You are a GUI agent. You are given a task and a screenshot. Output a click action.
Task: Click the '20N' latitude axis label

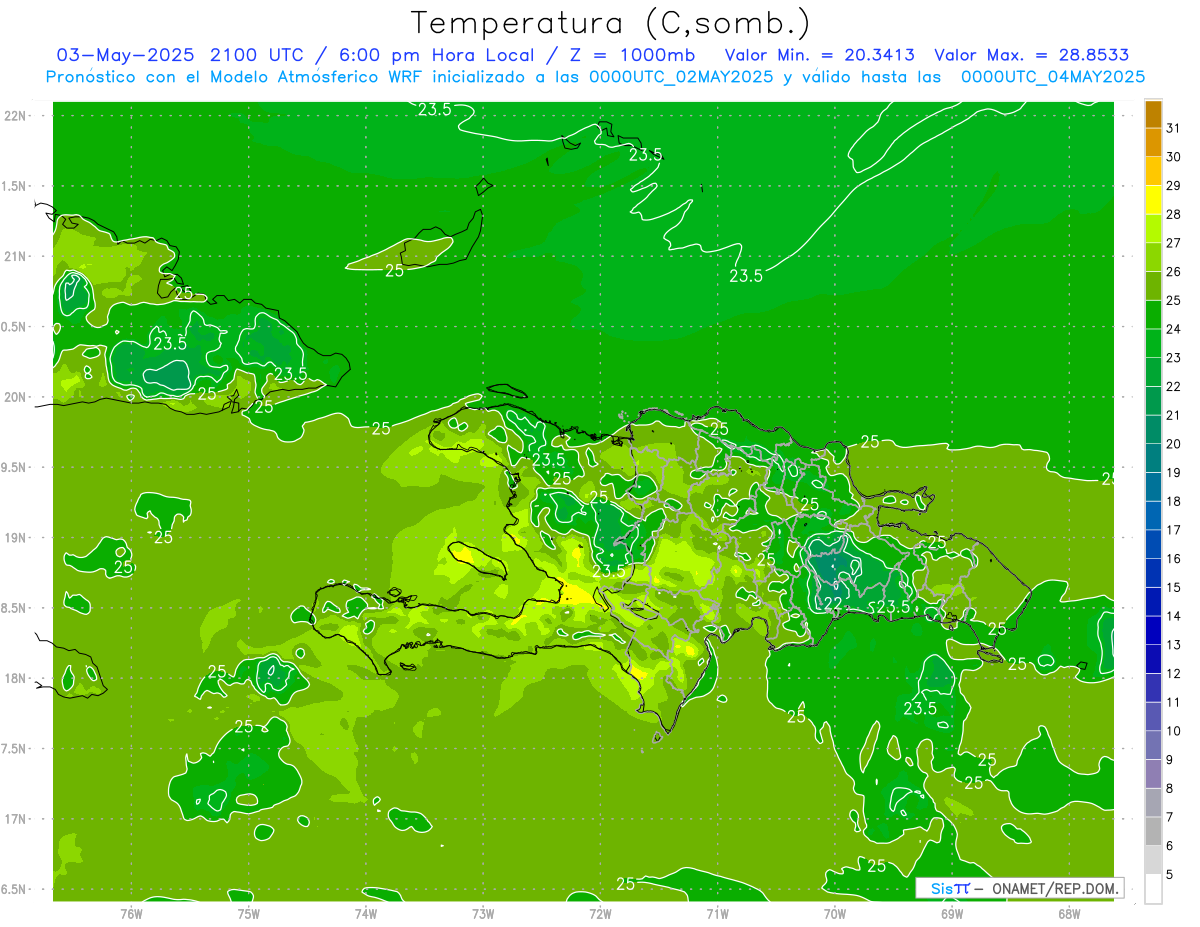coord(15,397)
